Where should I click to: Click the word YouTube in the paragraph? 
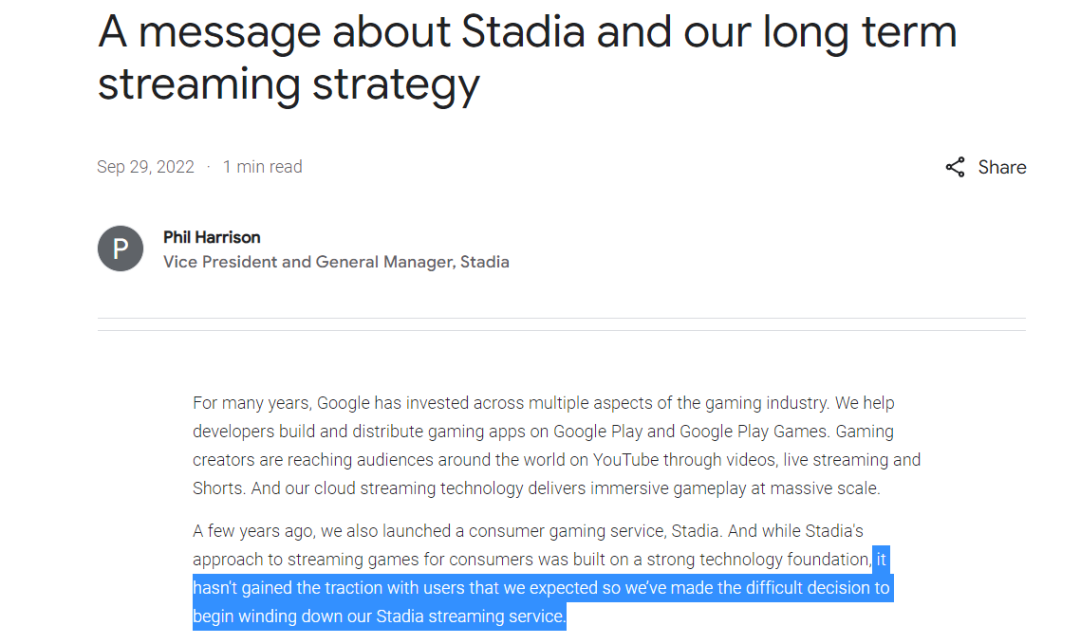pos(625,459)
